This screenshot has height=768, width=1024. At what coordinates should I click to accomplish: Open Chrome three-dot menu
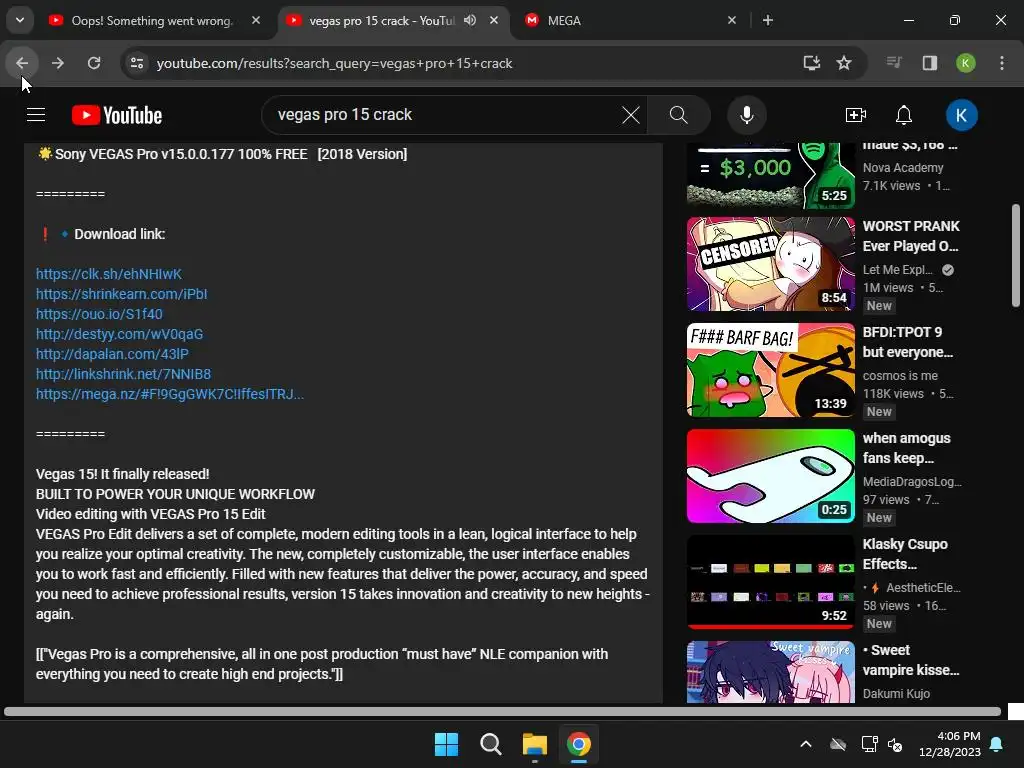coord(1002,63)
